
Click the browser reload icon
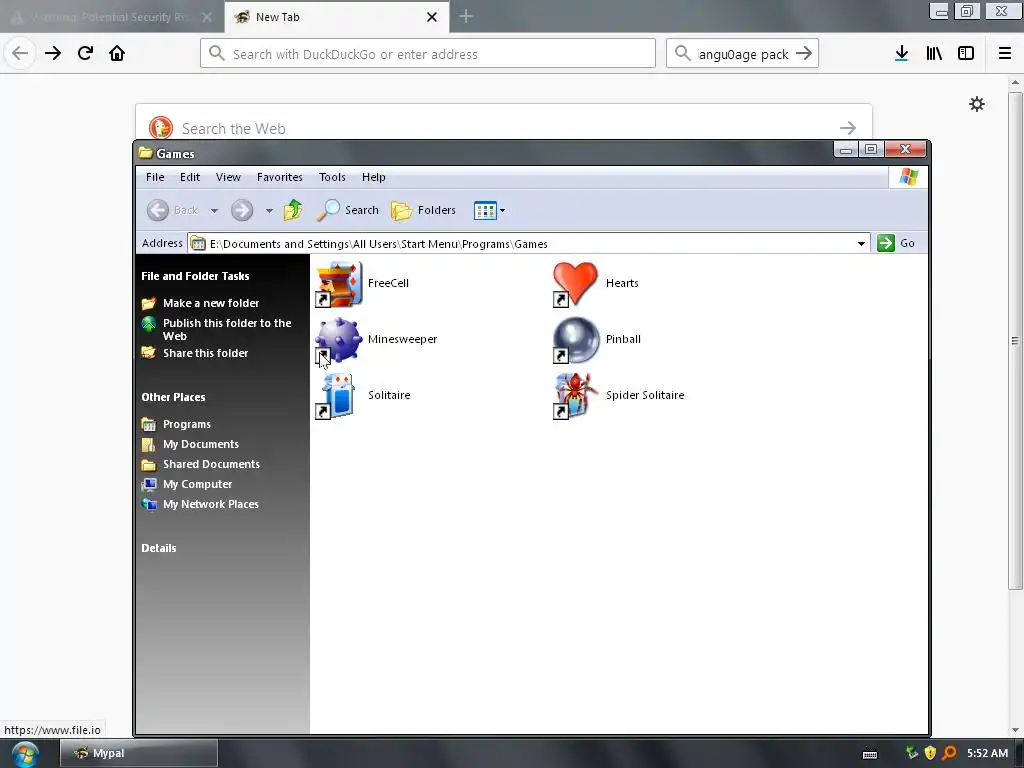pos(85,53)
